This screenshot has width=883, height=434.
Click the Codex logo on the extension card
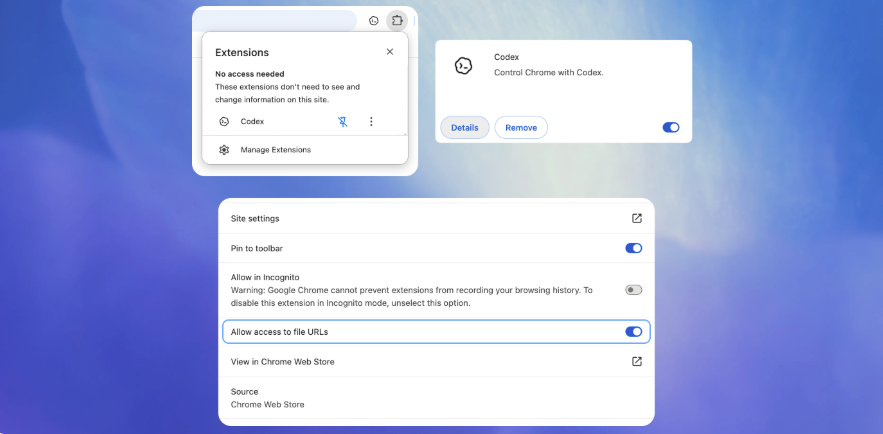(463, 66)
